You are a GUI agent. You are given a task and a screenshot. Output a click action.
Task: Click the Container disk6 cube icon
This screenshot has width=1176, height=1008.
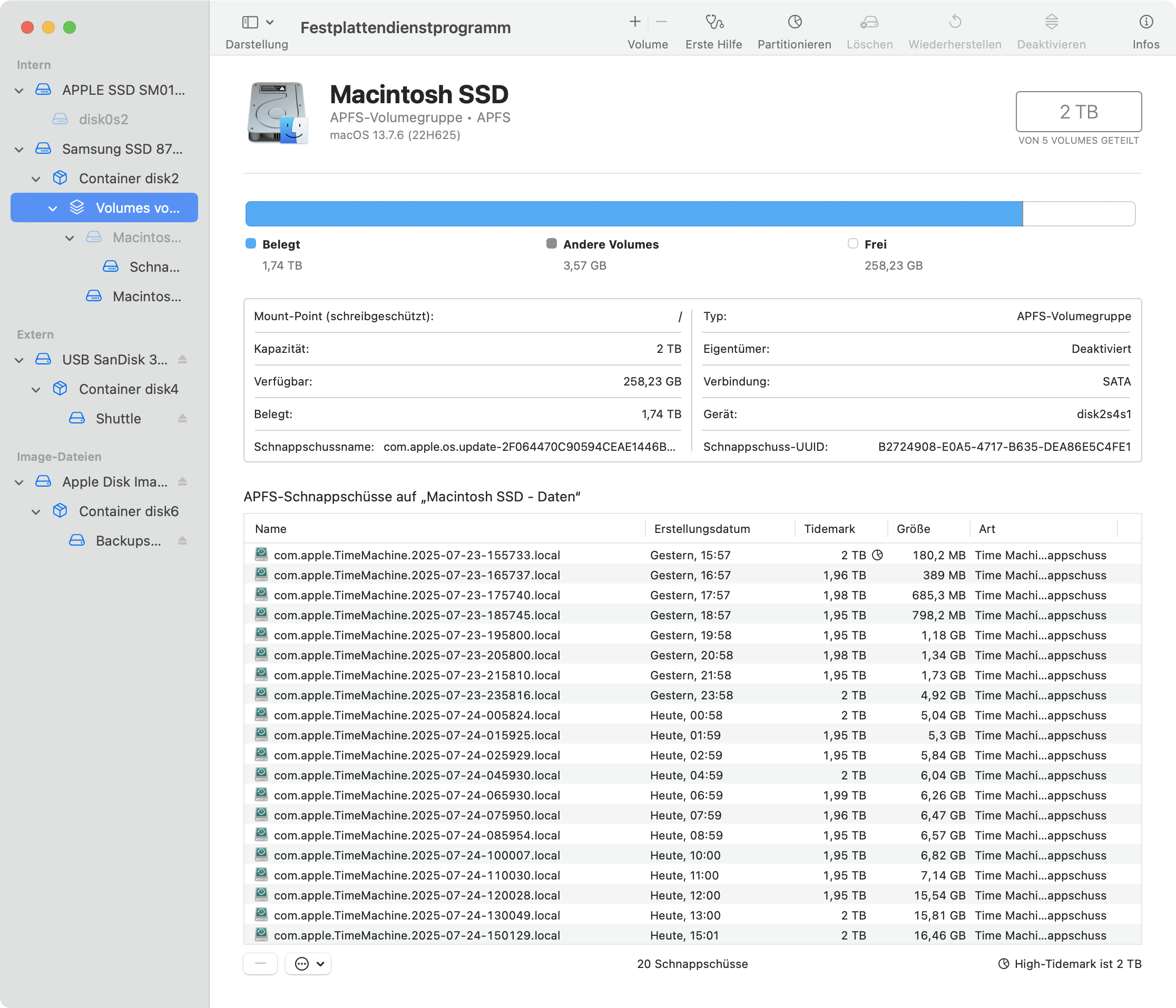60,511
